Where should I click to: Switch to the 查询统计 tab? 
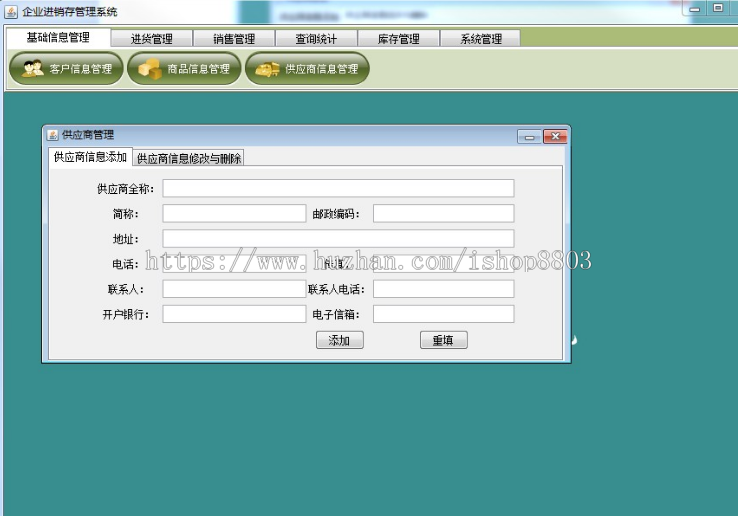point(316,39)
